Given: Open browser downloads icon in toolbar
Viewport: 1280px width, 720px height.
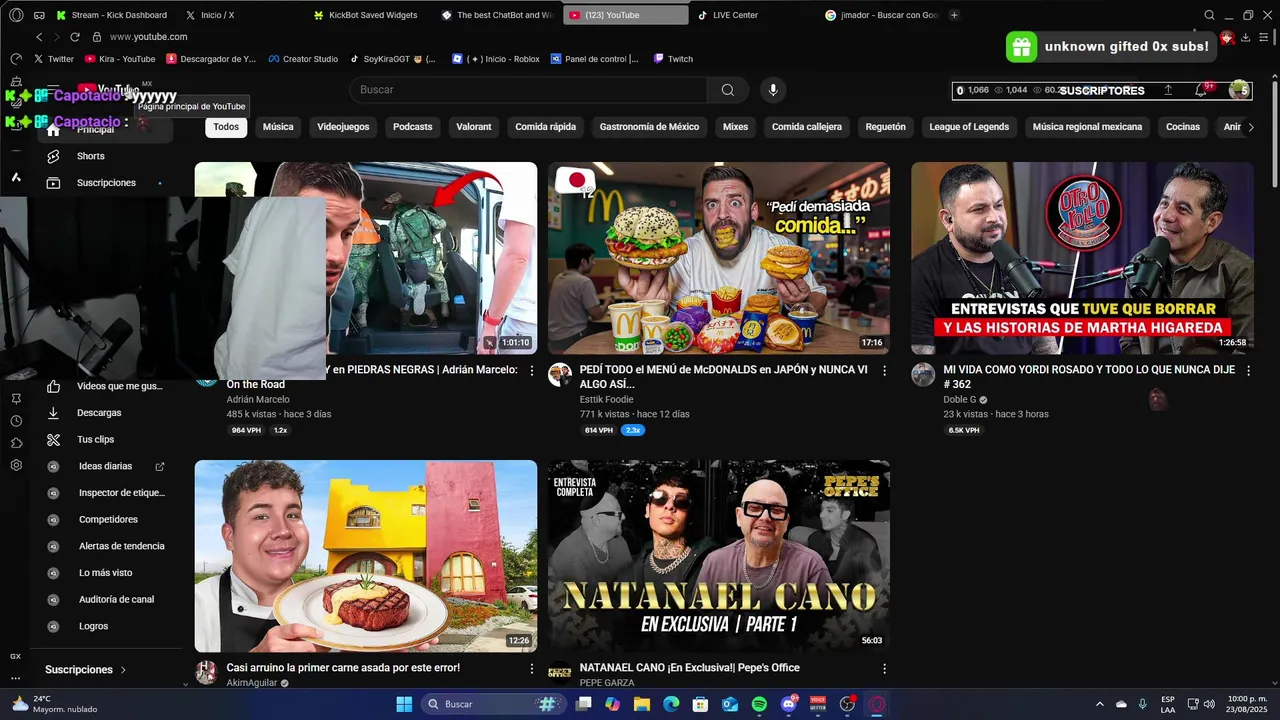Looking at the screenshot, I should [x=1245, y=37].
